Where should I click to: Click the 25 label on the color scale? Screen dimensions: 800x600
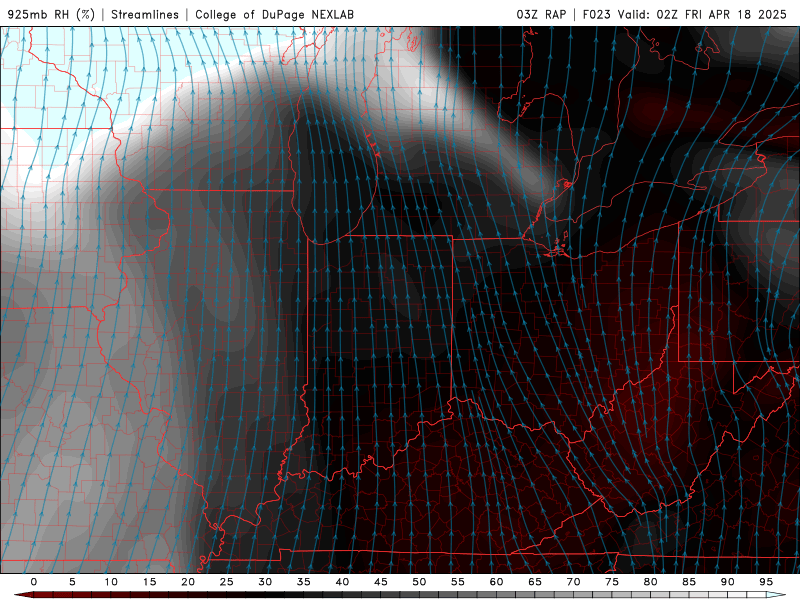pyautogui.click(x=227, y=582)
